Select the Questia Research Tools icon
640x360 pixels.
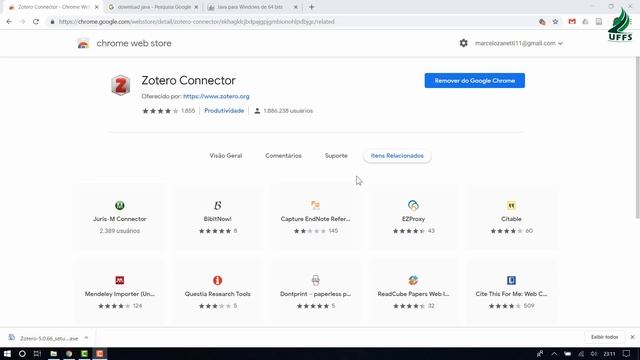(x=218, y=280)
